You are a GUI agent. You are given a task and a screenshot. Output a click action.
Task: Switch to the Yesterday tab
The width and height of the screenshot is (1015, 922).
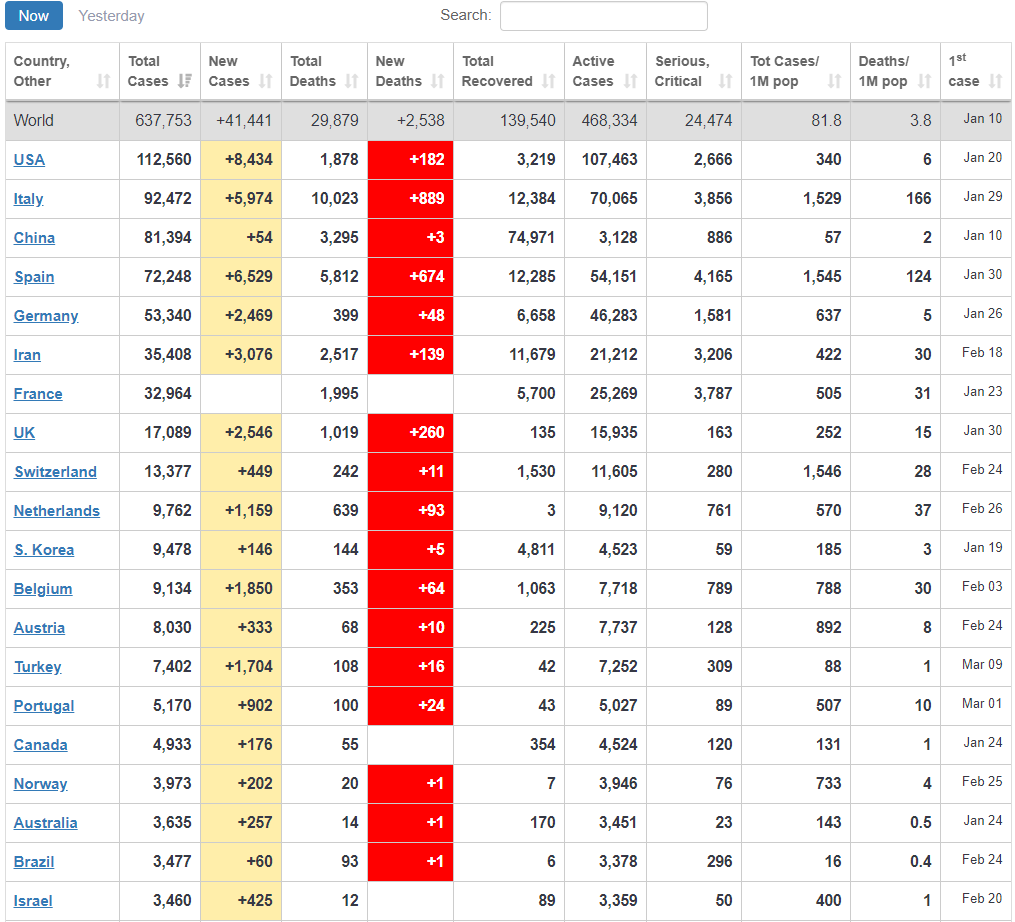[x=111, y=16]
